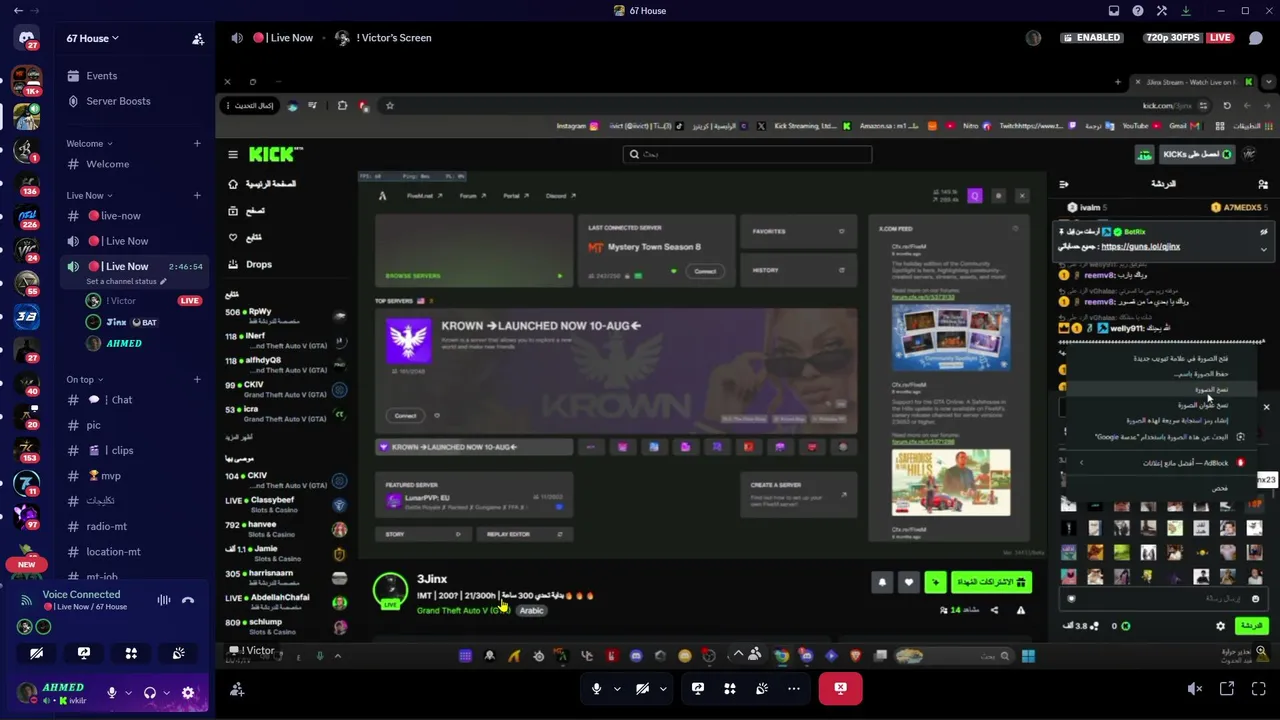The height and width of the screenshot is (720, 1280).
Task: Open Server Boosts in the sidebar
Action: (134, 101)
